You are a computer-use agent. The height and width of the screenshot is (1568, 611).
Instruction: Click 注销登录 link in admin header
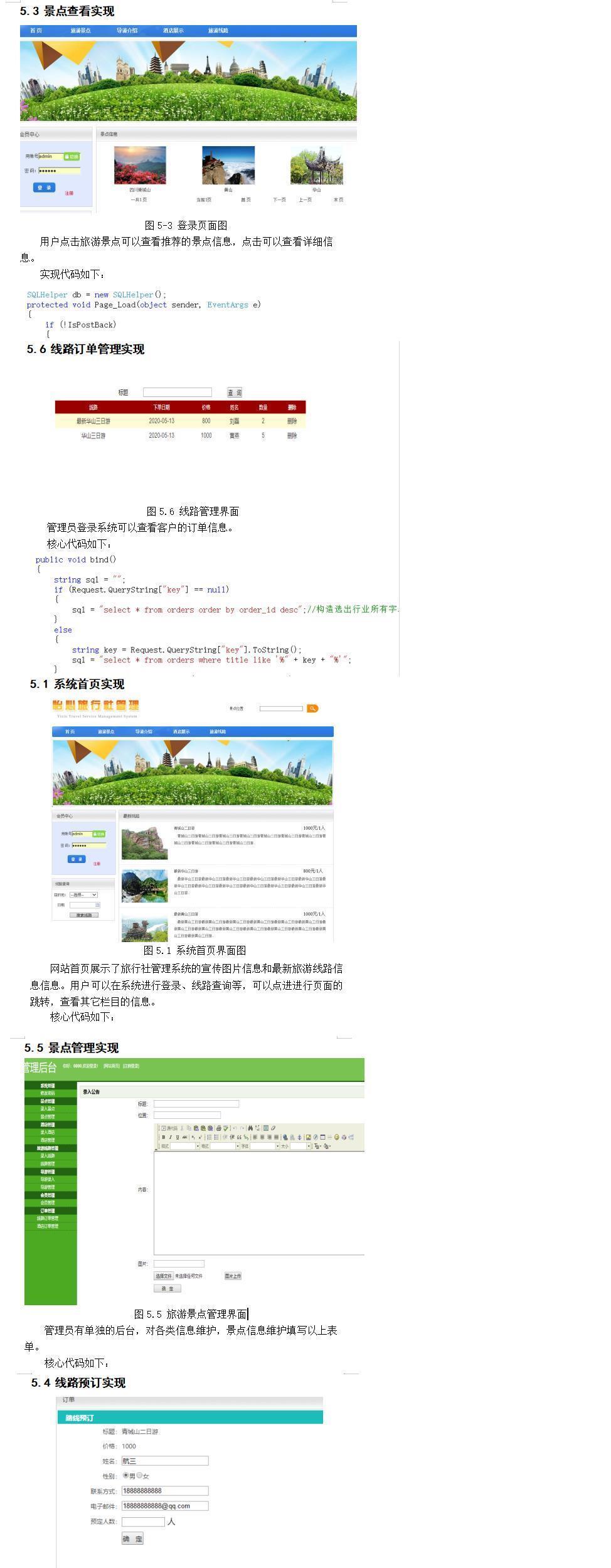click(x=131, y=1066)
